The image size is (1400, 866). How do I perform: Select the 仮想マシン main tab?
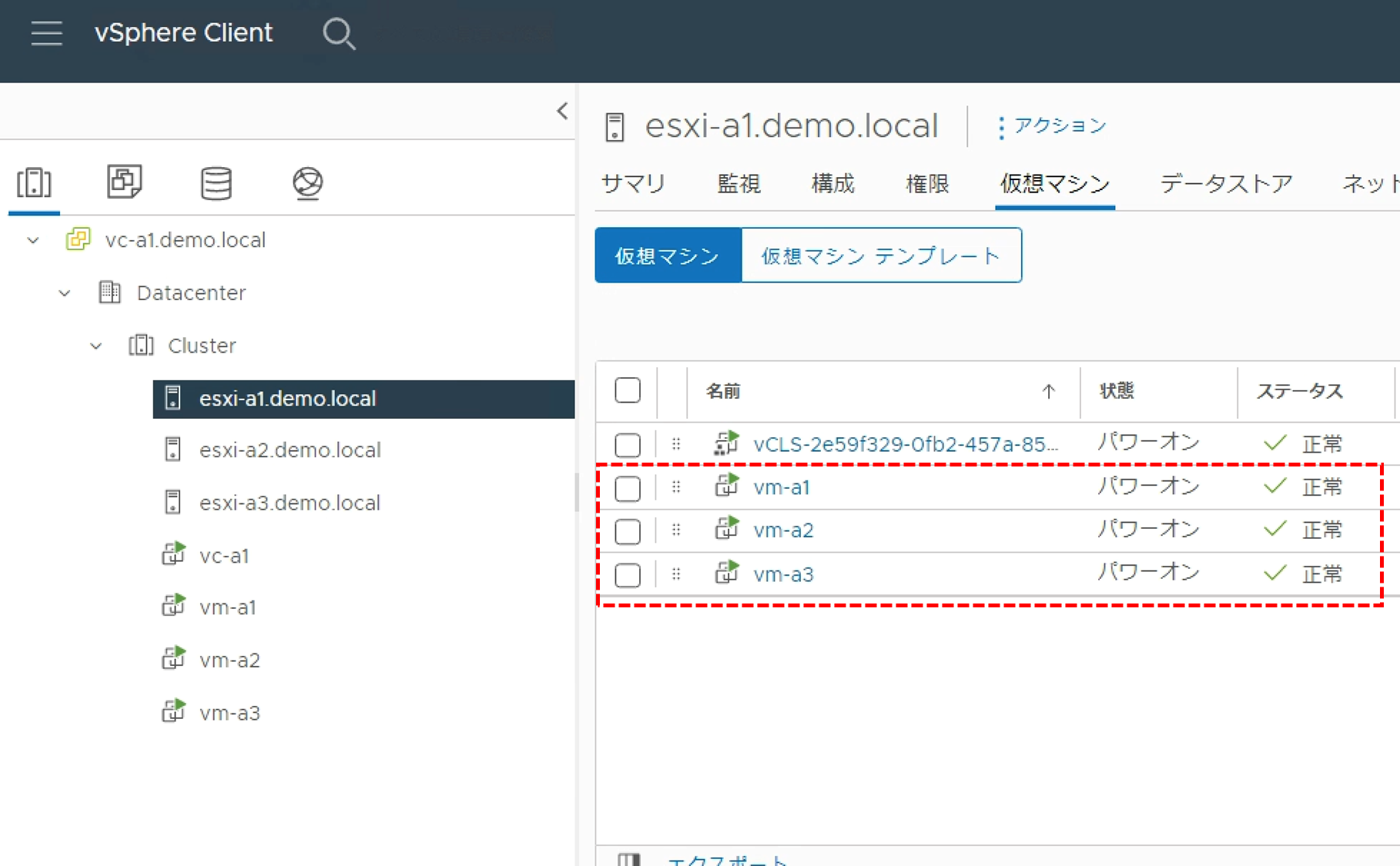(x=1055, y=184)
